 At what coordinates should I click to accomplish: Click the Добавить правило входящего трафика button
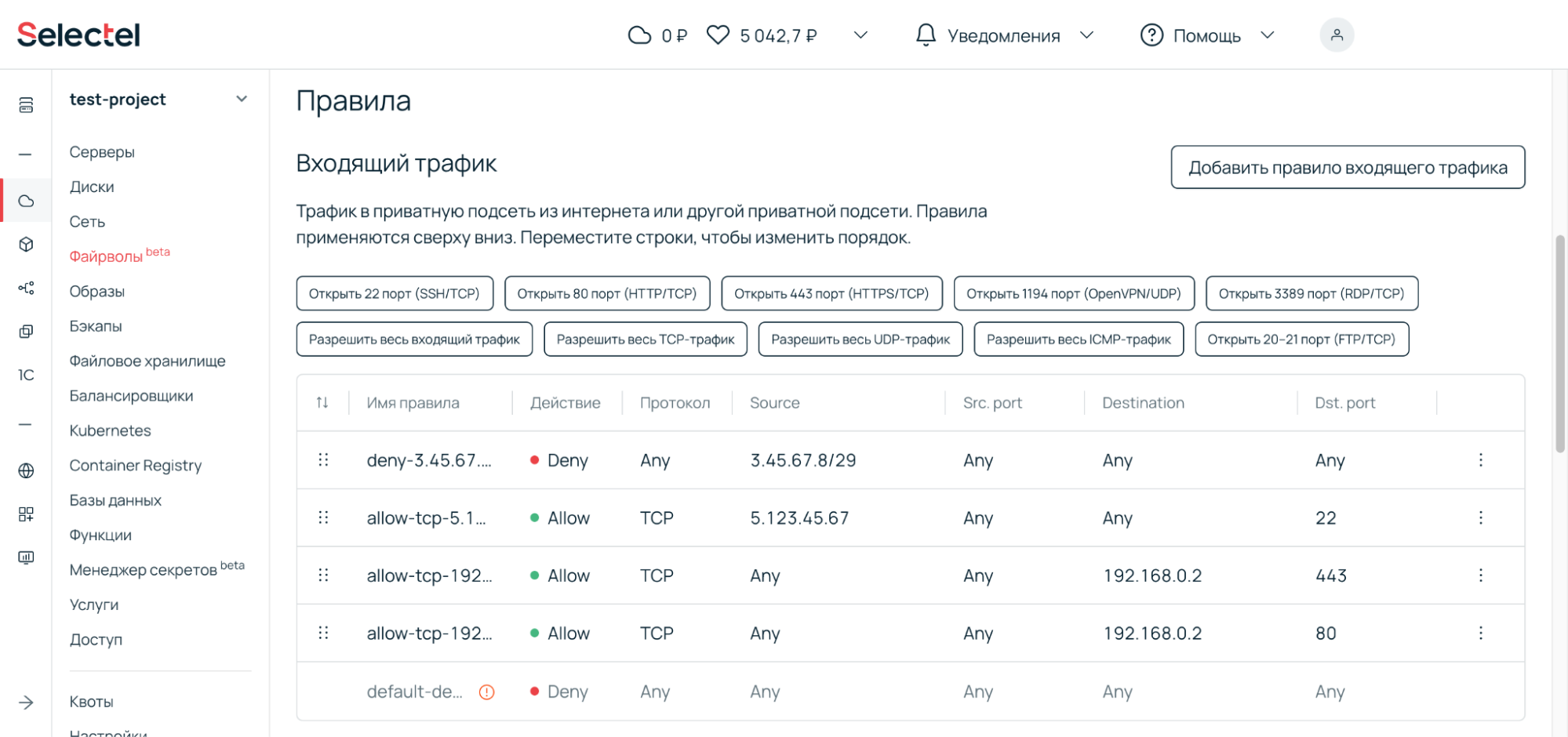point(1347,167)
